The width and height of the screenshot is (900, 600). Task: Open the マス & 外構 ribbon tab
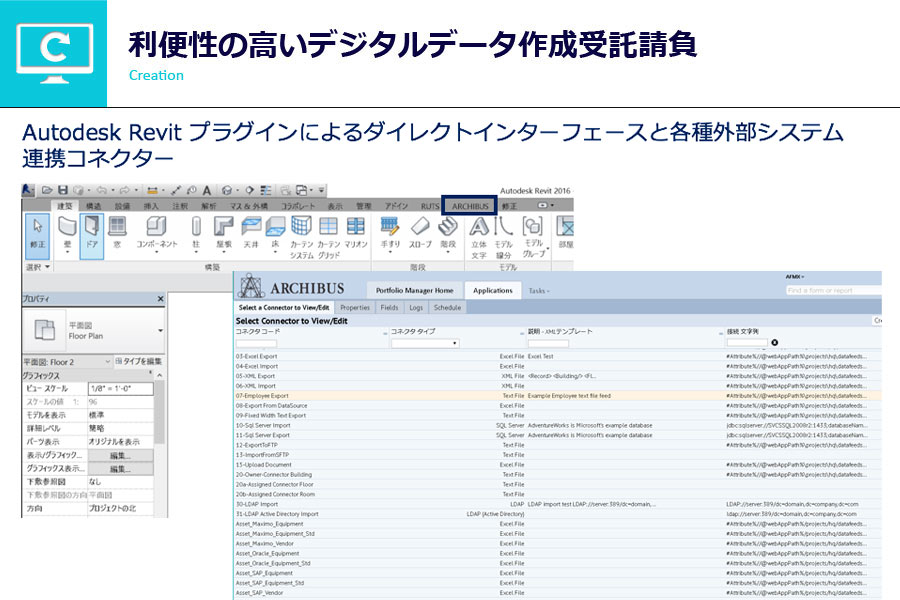(249, 206)
